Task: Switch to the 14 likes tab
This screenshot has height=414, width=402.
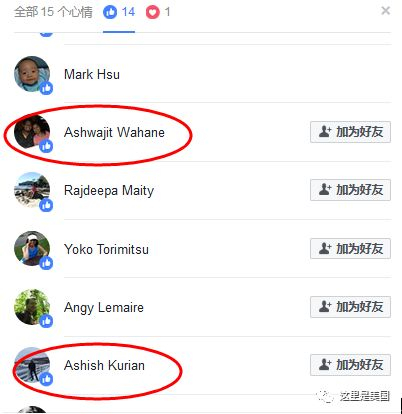Action: [119, 12]
